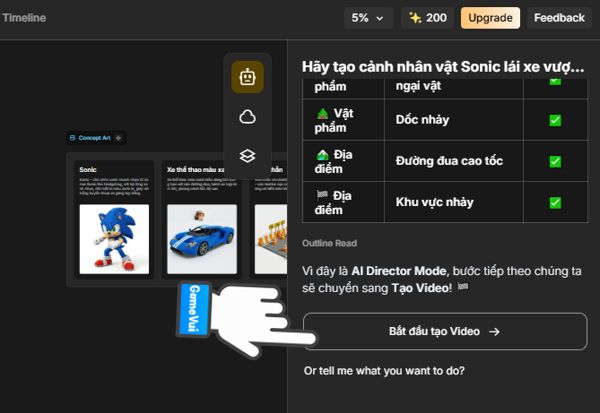The height and width of the screenshot is (413, 600).
Task: Click the Đường đua cao tốc cell
Action: [454, 161]
